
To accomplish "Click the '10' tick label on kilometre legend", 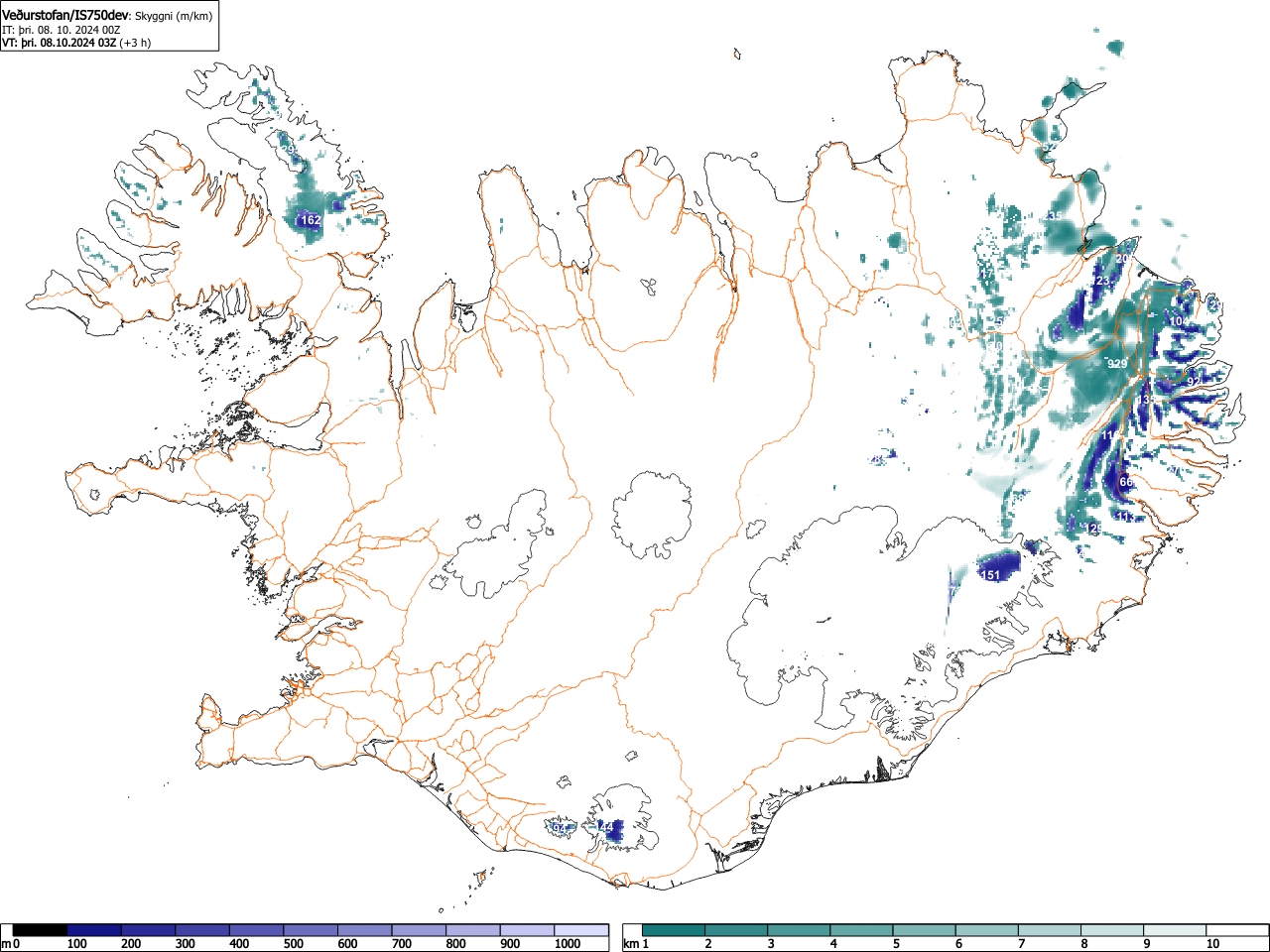I will pos(1212,944).
